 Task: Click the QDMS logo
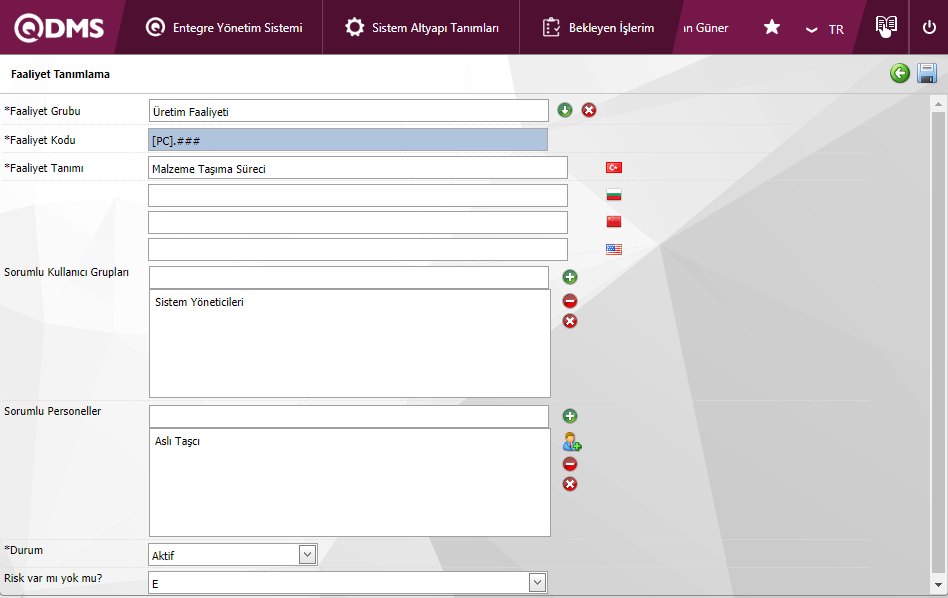59,28
